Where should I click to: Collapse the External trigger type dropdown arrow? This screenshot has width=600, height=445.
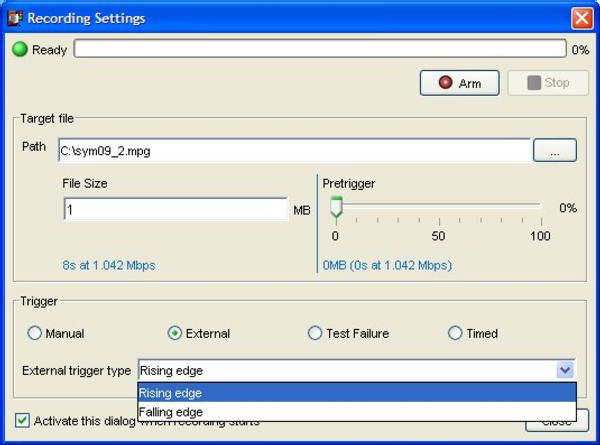566,370
